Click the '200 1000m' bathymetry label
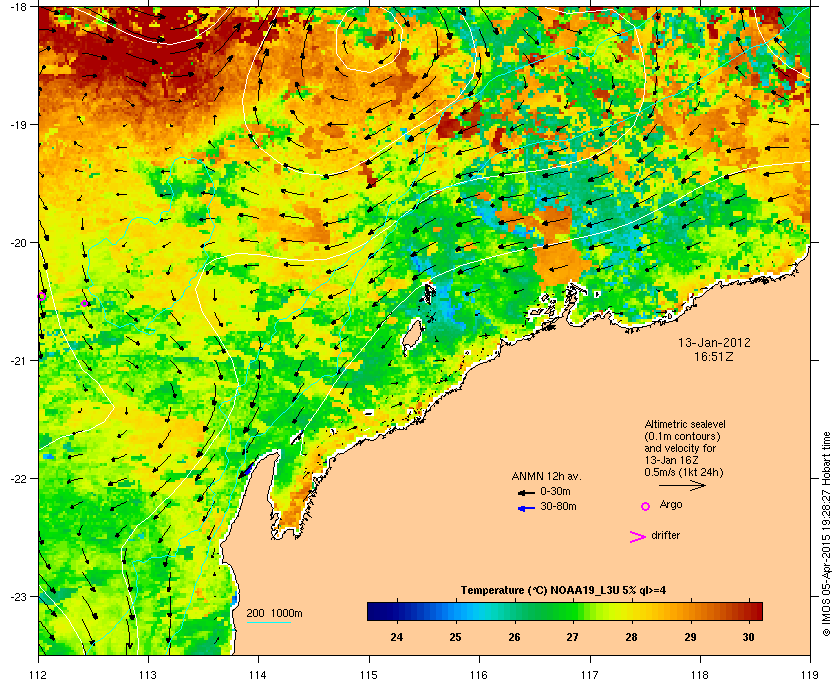 click(x=274, y=614)
